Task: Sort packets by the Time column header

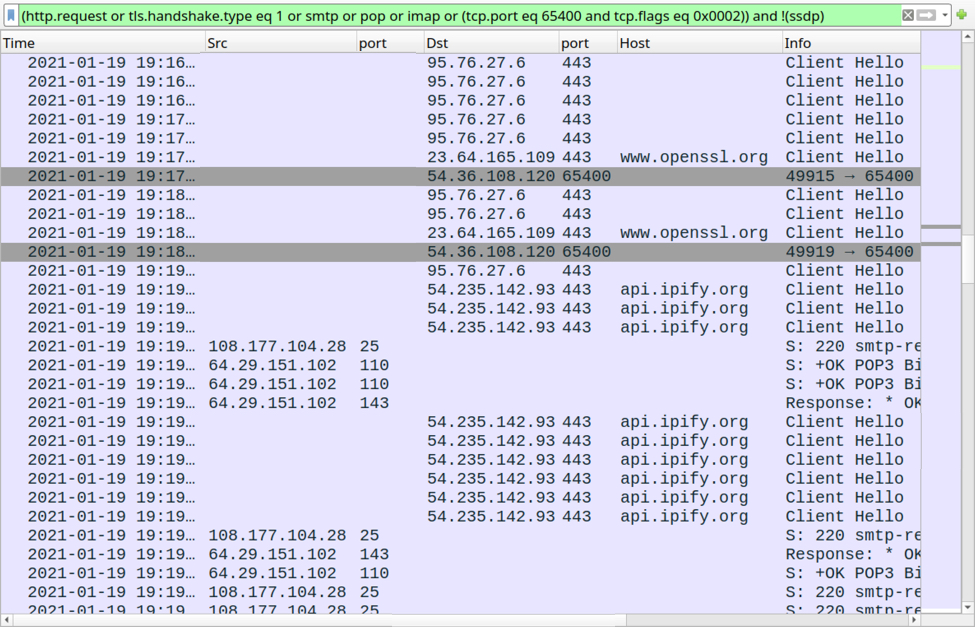Action: 100,43
